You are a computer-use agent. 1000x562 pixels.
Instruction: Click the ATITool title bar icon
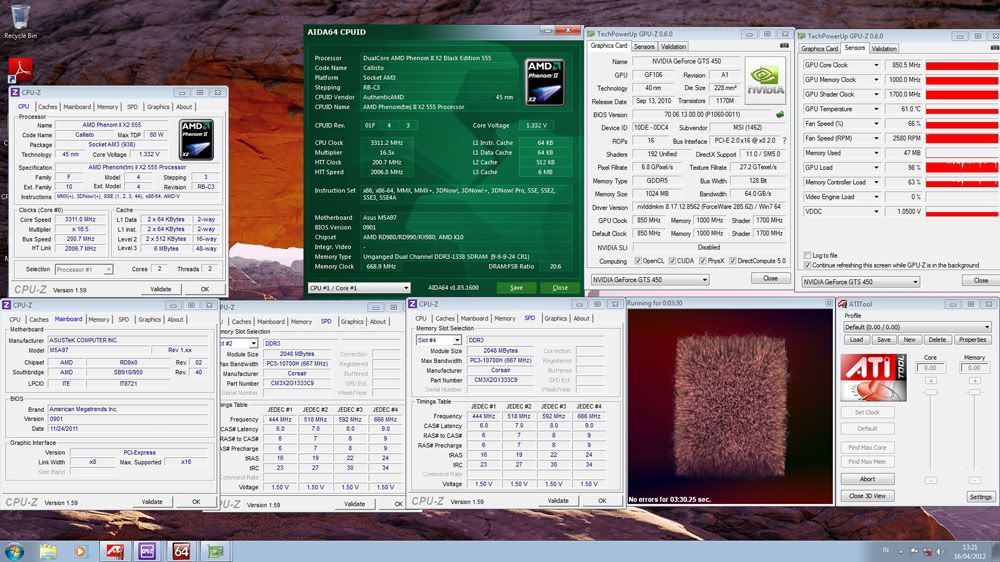842,304
